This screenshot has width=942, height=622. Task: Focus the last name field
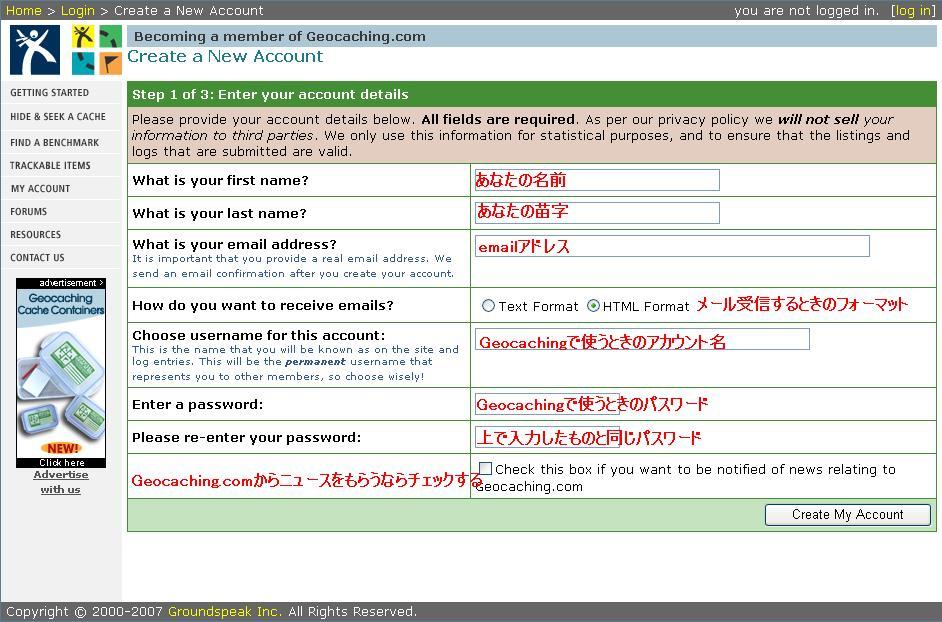pyautogui.click(x=597, y=213)
